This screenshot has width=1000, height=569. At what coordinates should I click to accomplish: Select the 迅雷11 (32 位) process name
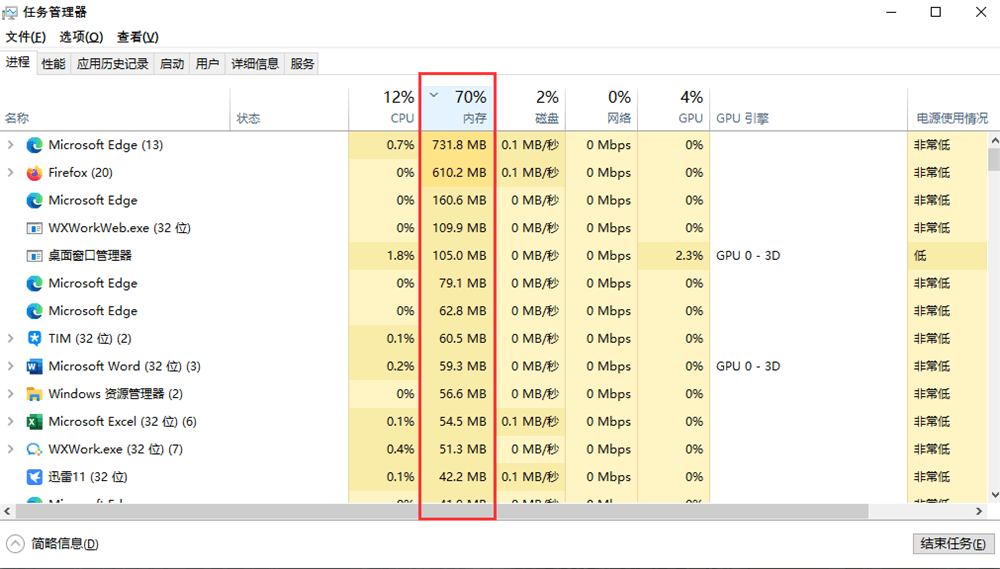[x=88, y=477]
